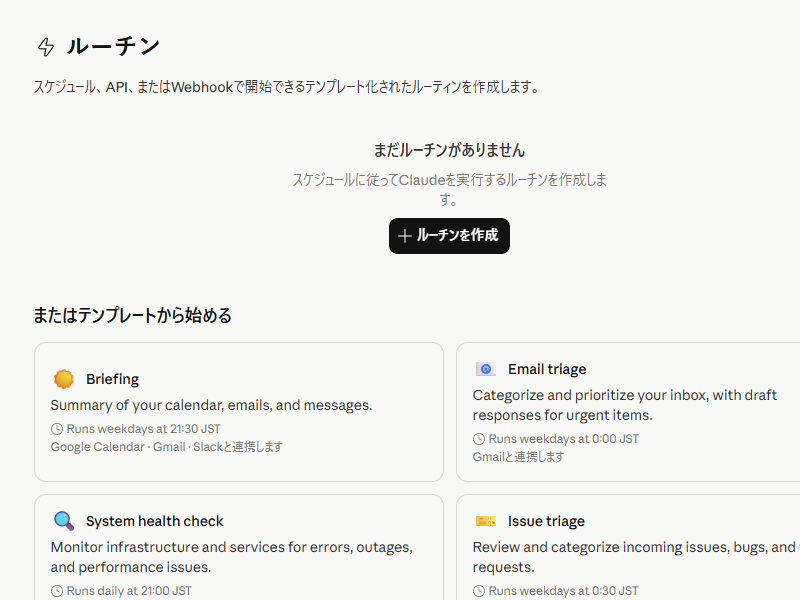The width and height of the screenshot is (800, 600).
Task: Click the ticket icon on the Issue triage card
Action: pos(485,521)
